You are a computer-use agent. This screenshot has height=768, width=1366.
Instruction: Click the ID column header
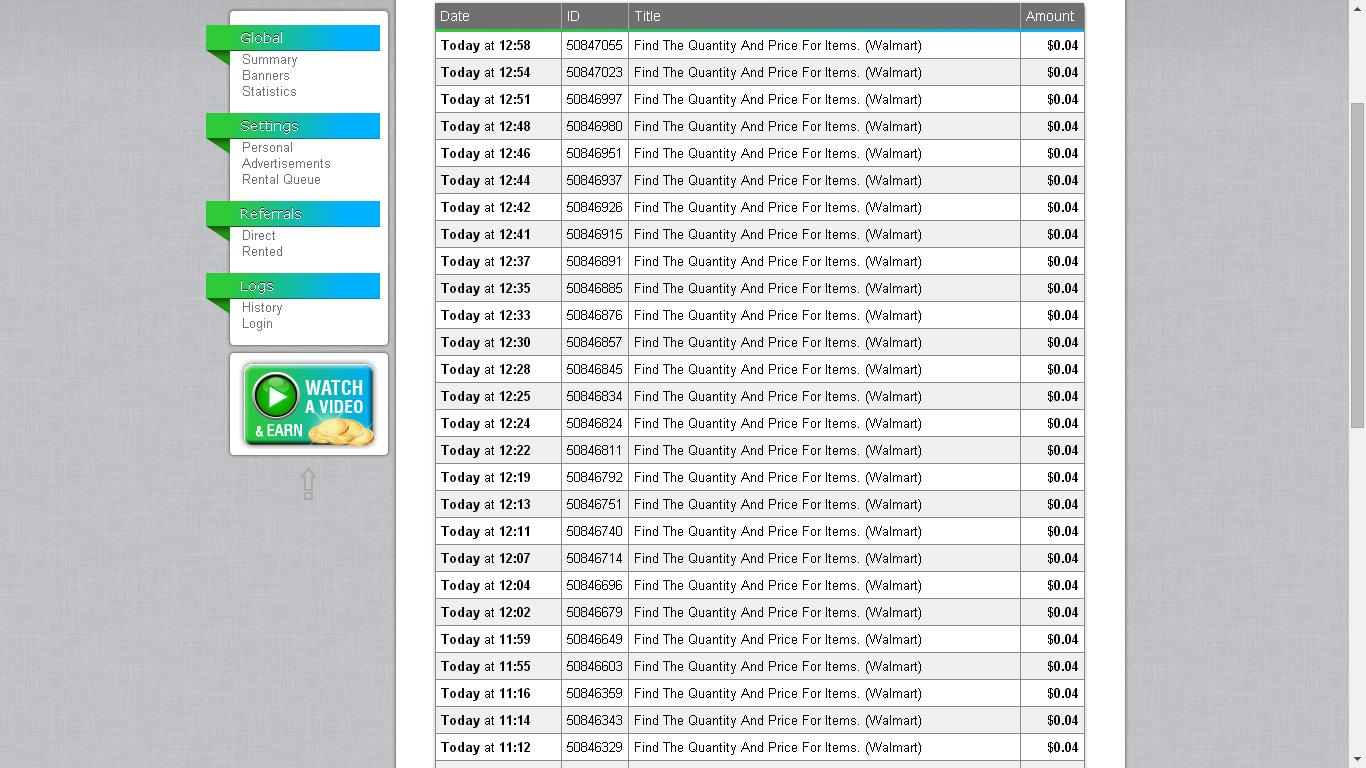tap(595, 16)
